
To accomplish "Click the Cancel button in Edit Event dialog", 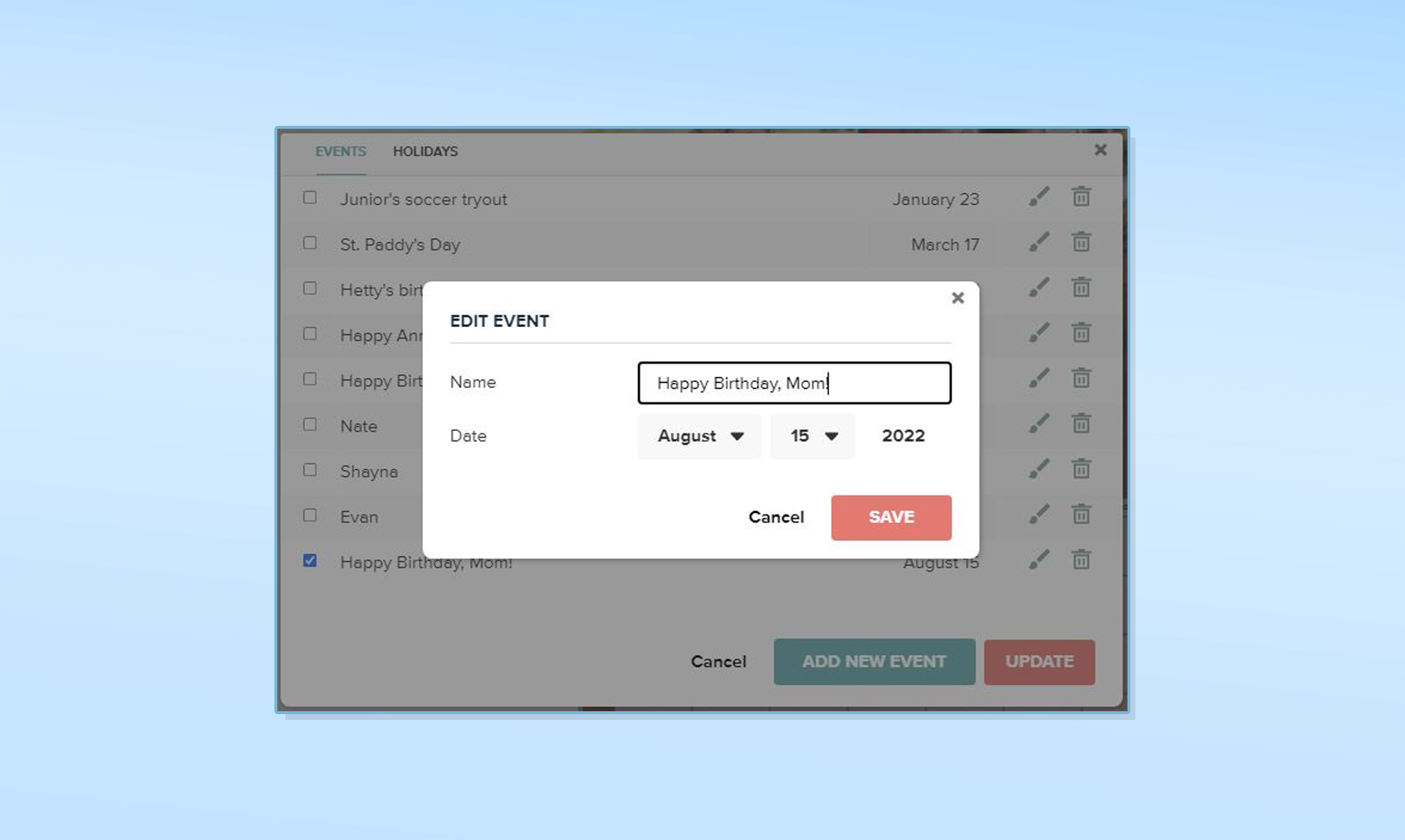I will click(776, 517).
